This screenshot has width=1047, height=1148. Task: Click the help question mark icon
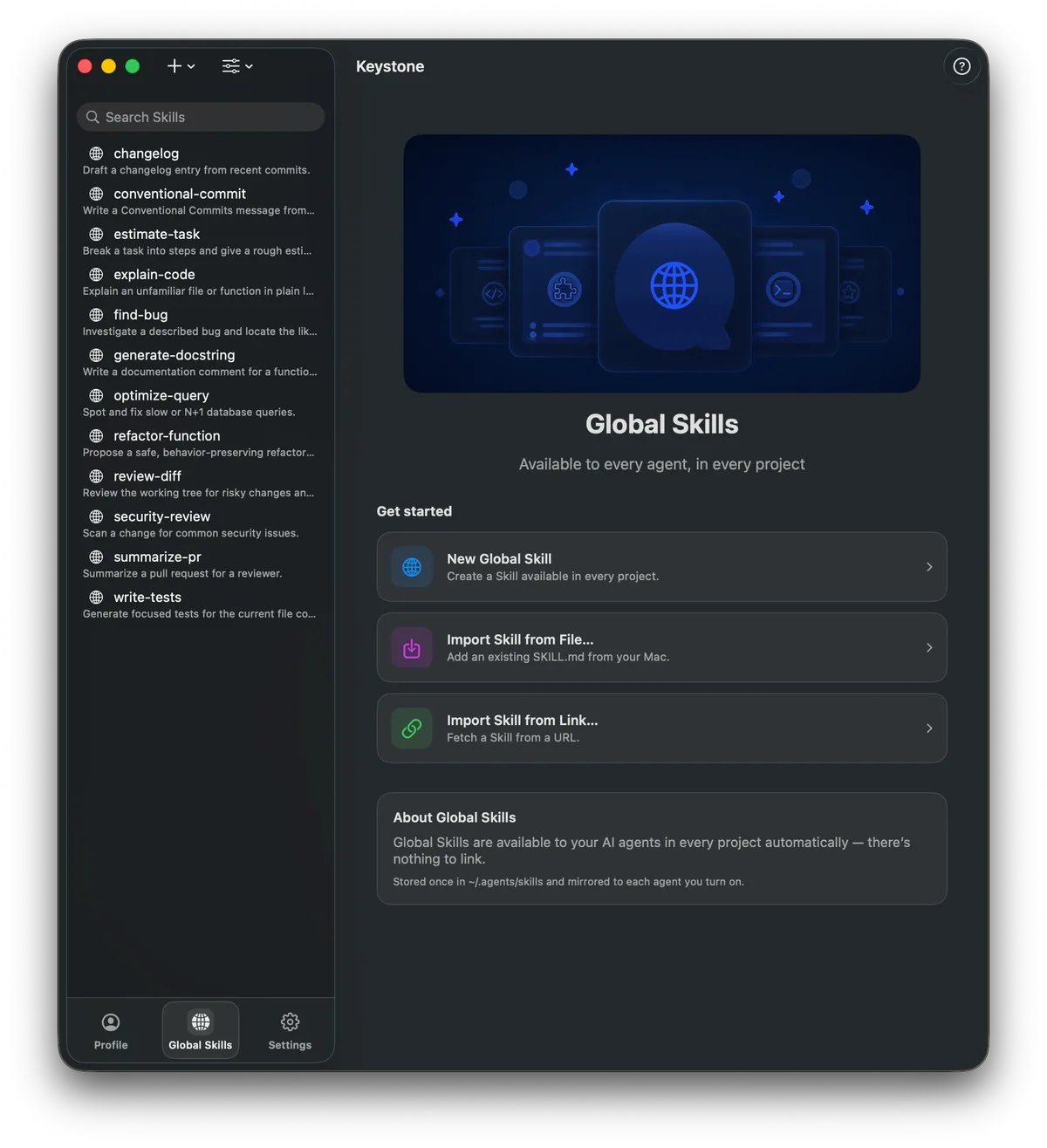(x=961, y=66)
